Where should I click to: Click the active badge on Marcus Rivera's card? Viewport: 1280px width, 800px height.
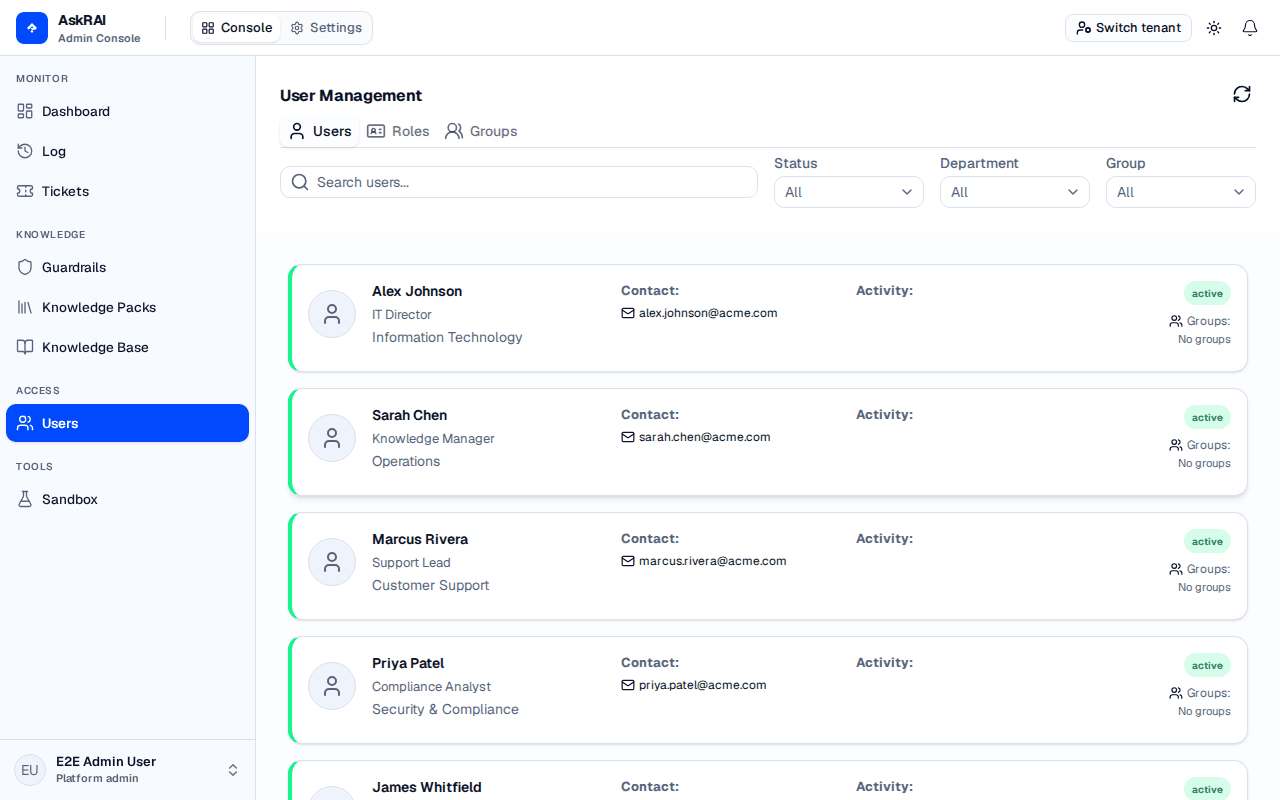(x=1207, y=541)
